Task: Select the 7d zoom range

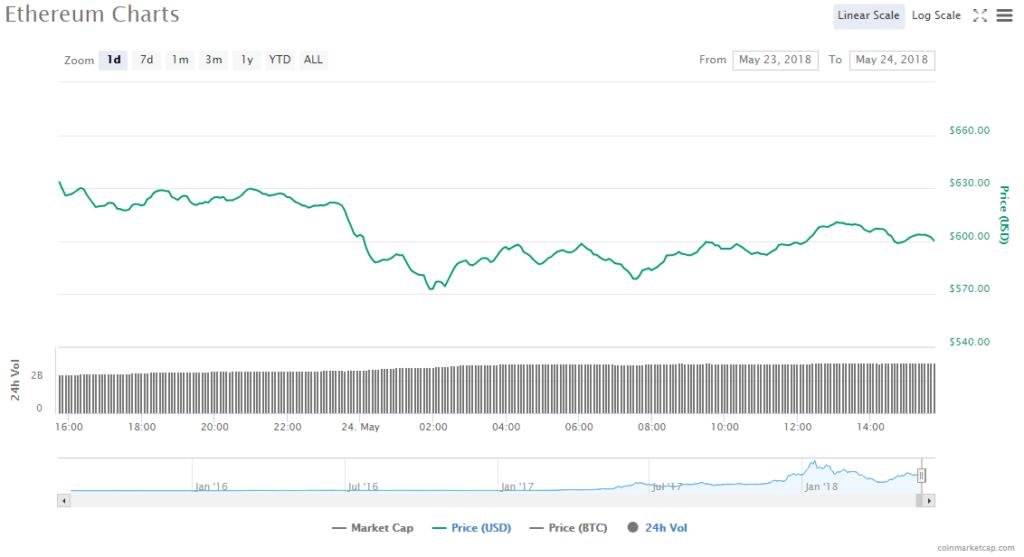Action: (146, 60)
